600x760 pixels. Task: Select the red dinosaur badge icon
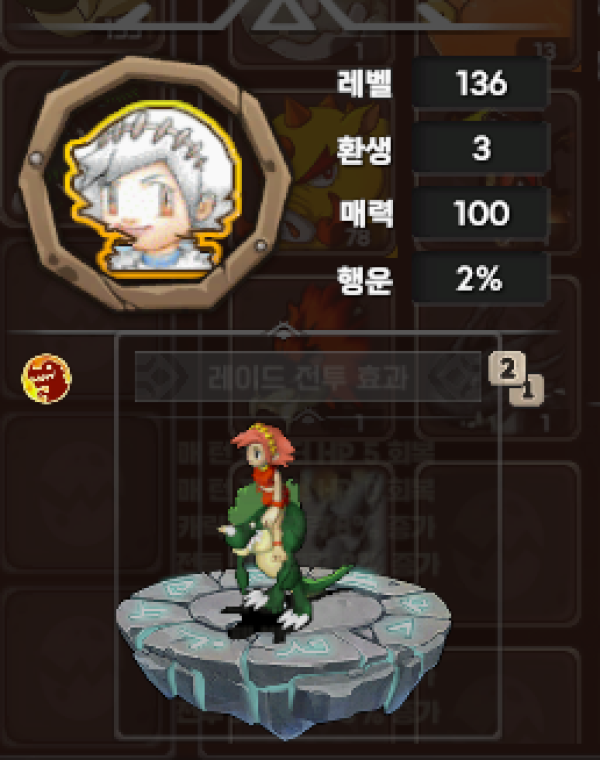click(47, 379)
